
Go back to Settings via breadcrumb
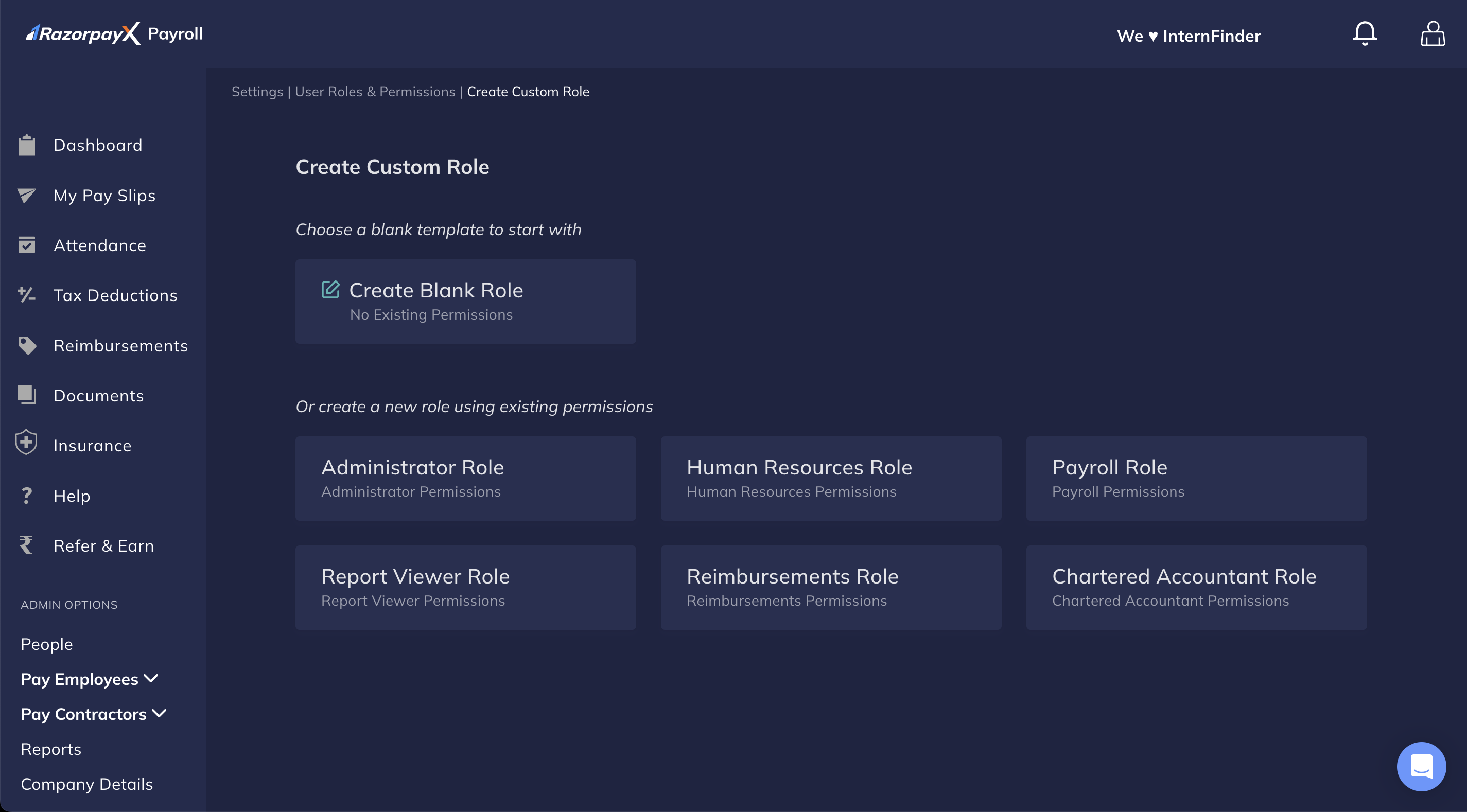(257, 92)
